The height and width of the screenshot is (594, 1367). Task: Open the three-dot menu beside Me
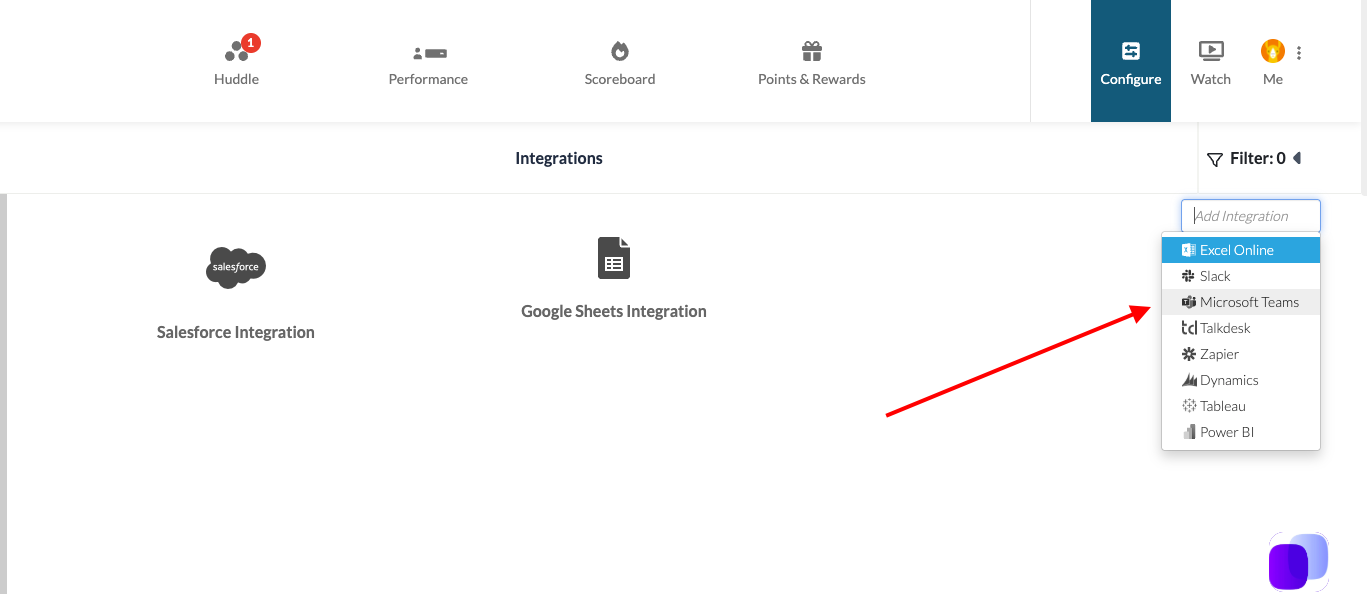pyautogui.click(x=1299, y=53)
